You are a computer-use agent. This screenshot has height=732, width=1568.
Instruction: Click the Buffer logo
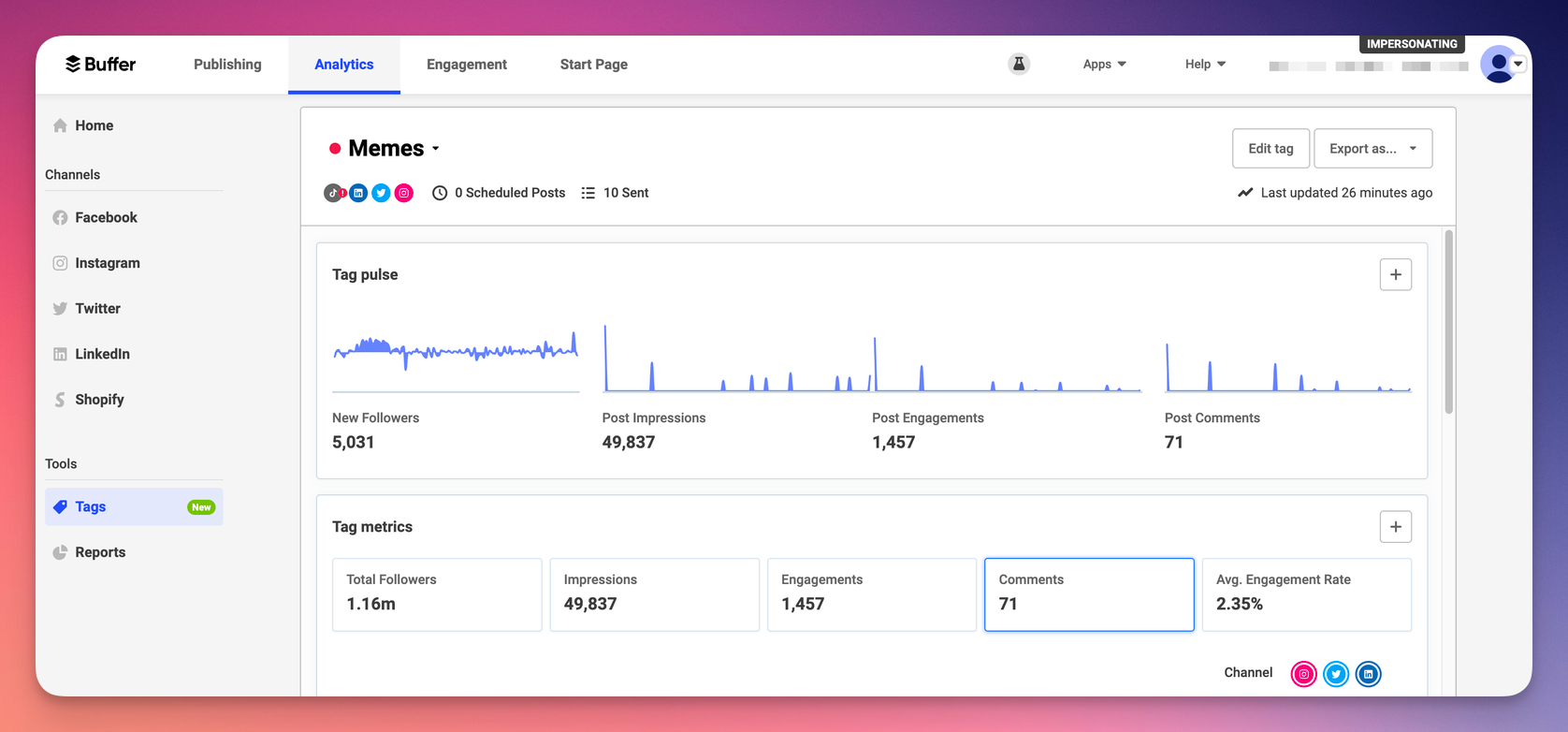100,64
